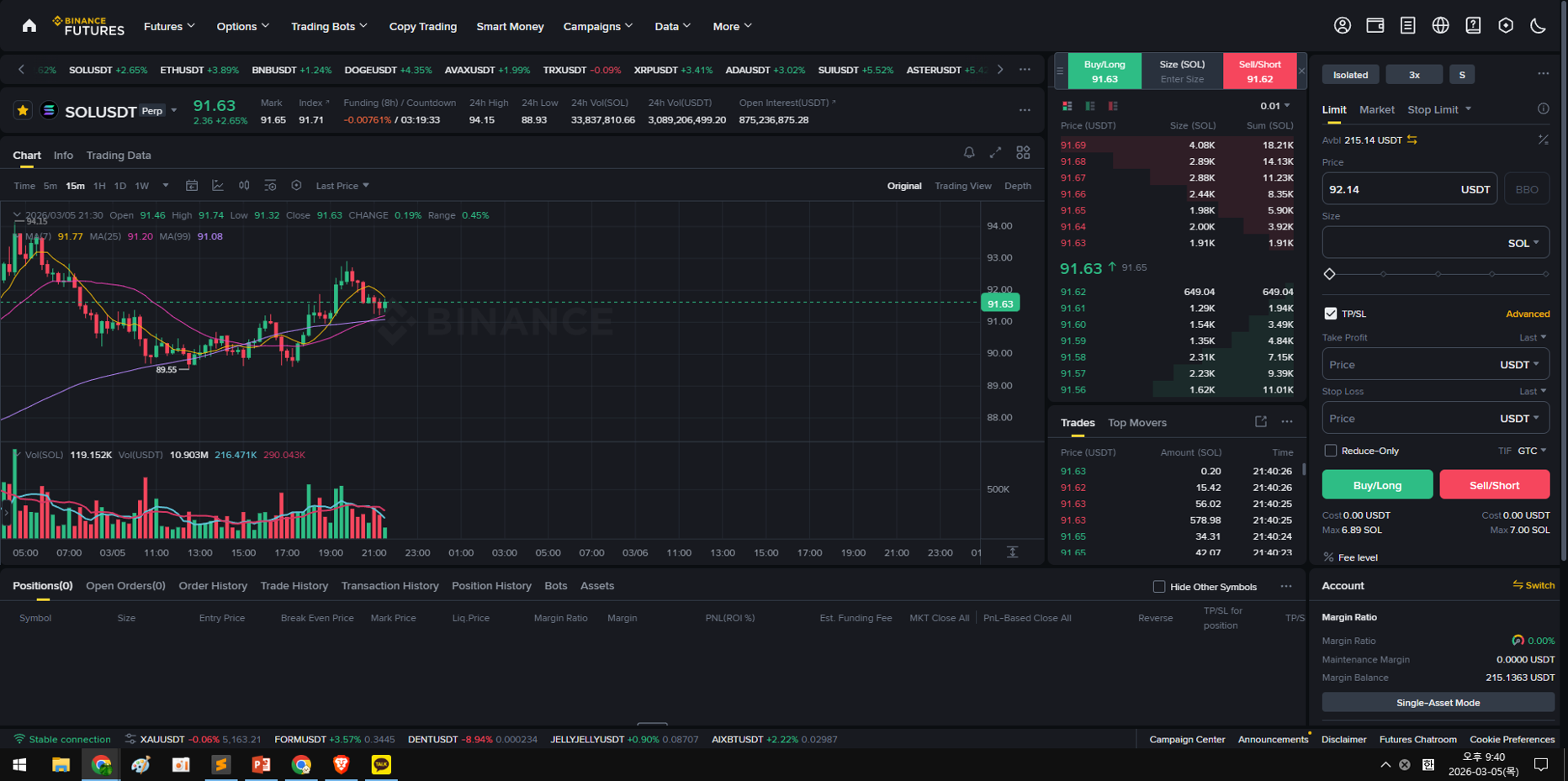1568x781 pixels.
Task: Open the orders document icon
Action: 1408,25
